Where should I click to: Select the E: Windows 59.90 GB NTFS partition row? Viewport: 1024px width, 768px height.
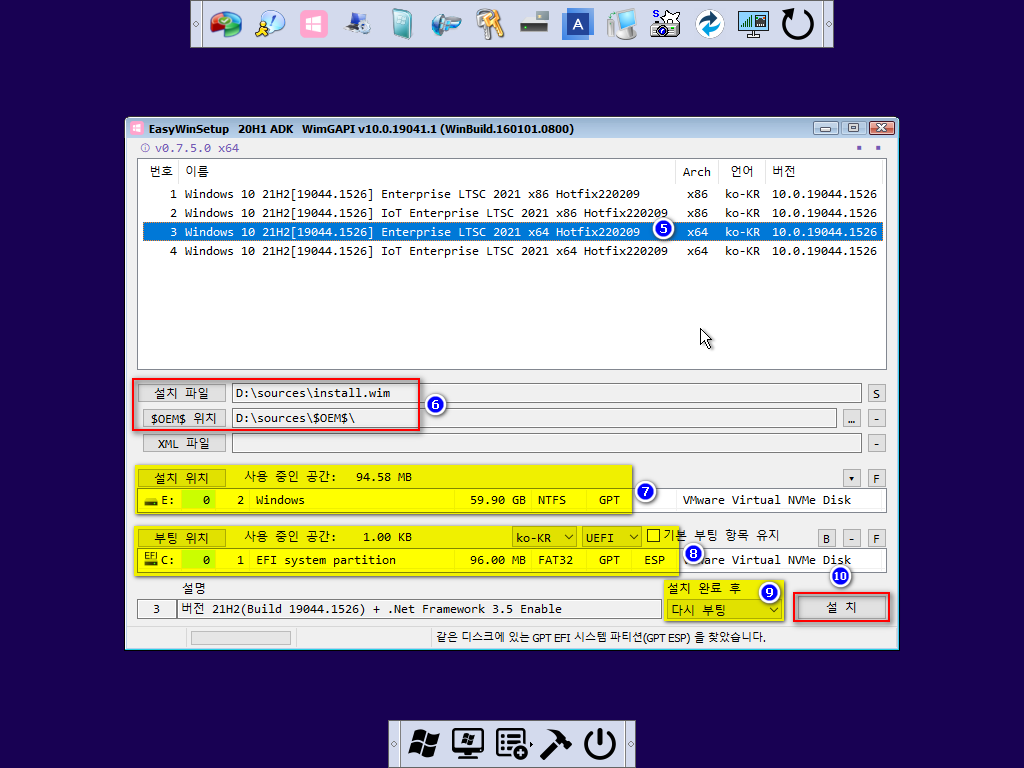point(511,500)
